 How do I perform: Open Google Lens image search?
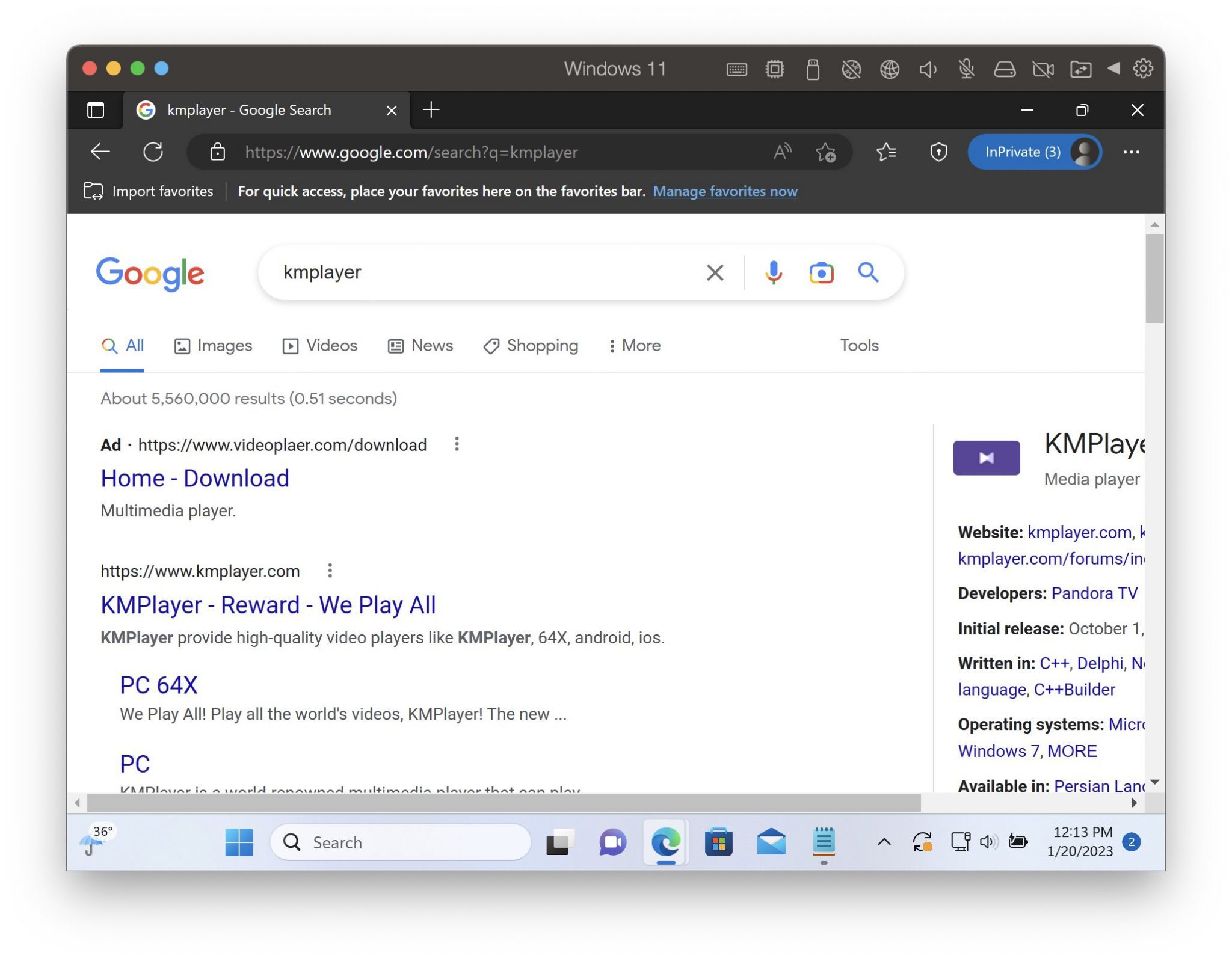point(821,272)
